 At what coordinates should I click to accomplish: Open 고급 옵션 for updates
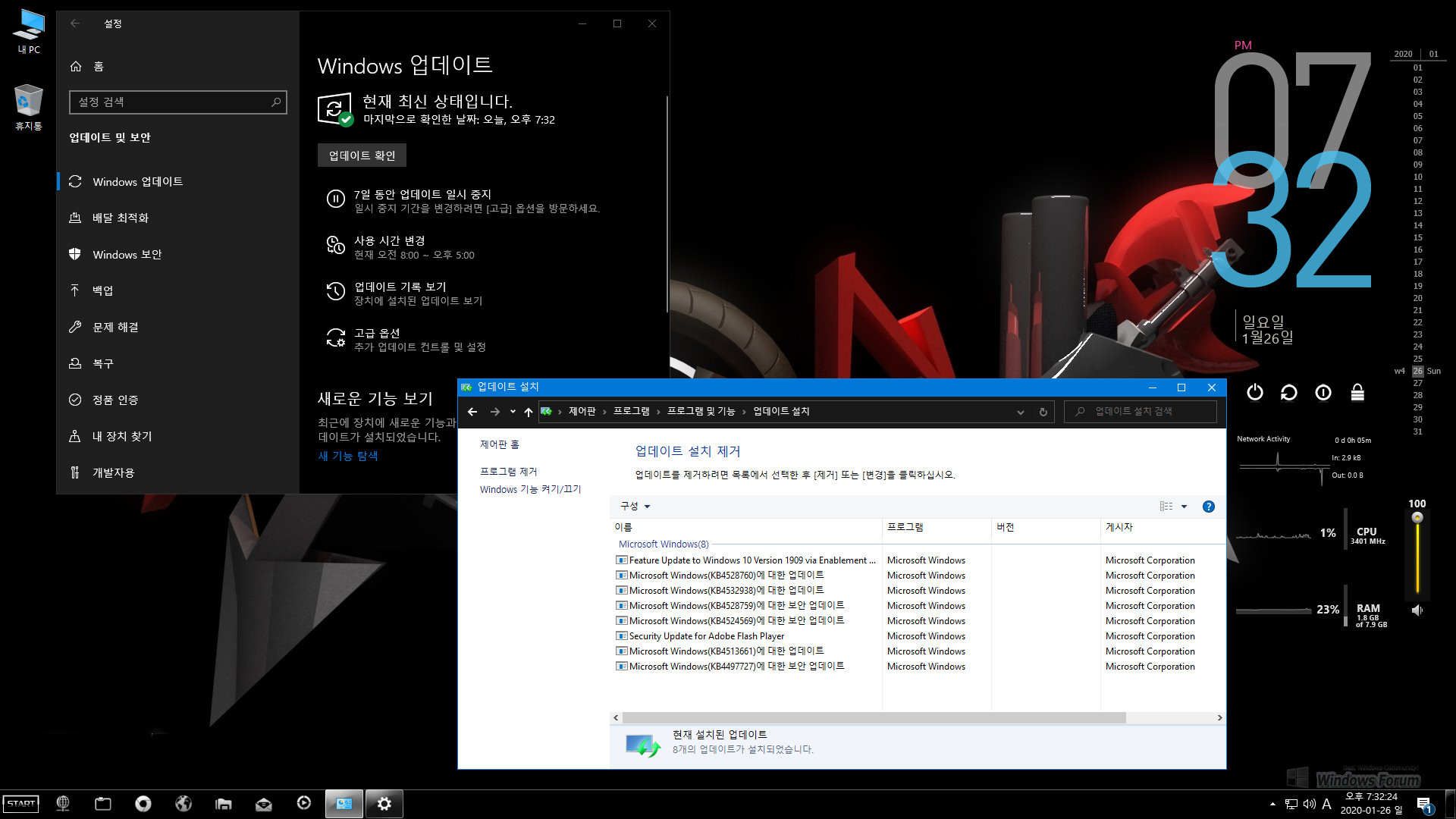coord(419,340)
